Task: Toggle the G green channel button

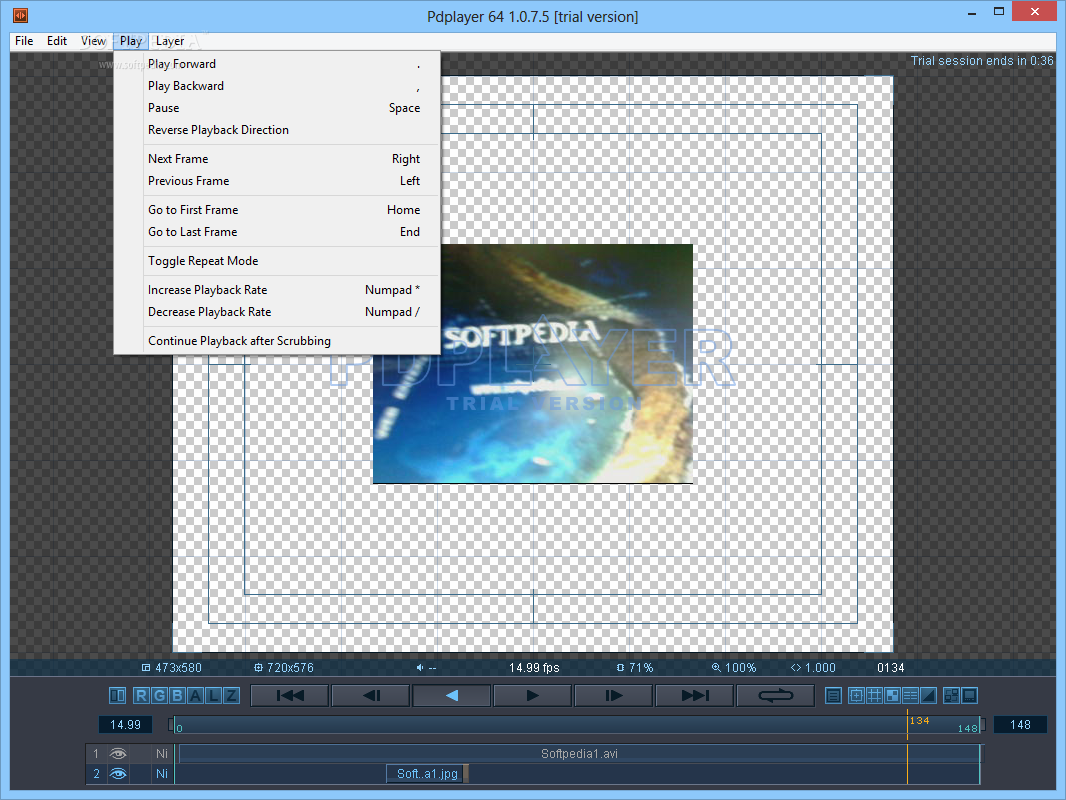Action: click(159, 695)
